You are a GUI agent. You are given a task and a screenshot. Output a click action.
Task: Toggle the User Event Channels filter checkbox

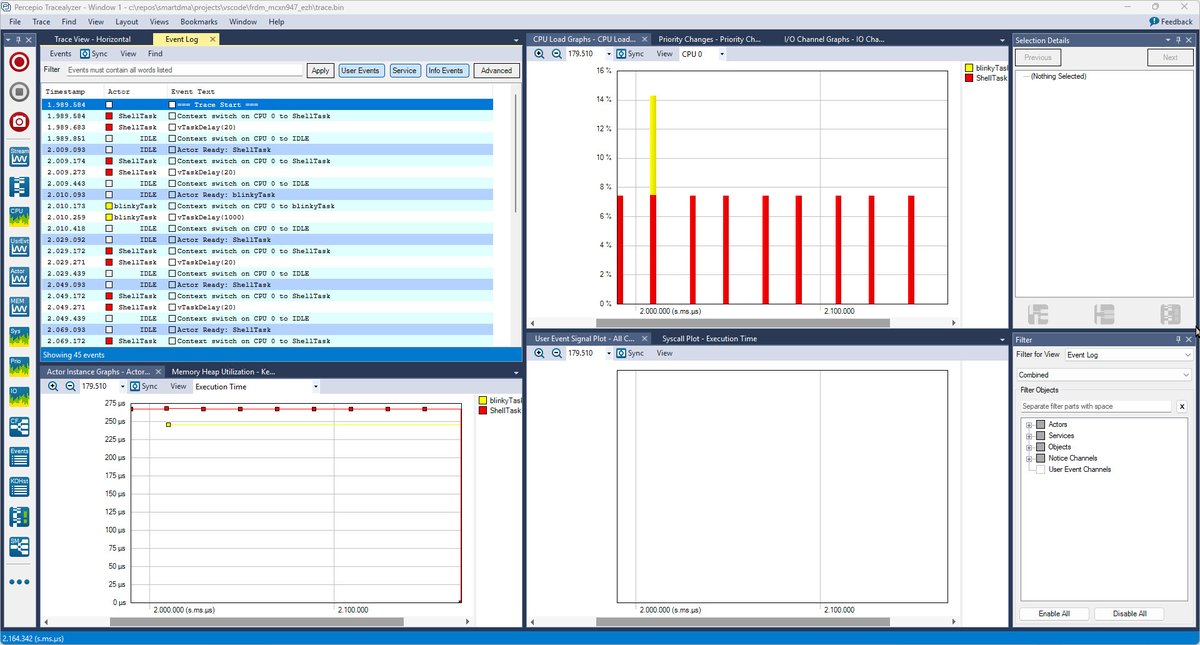point(1040,469)
